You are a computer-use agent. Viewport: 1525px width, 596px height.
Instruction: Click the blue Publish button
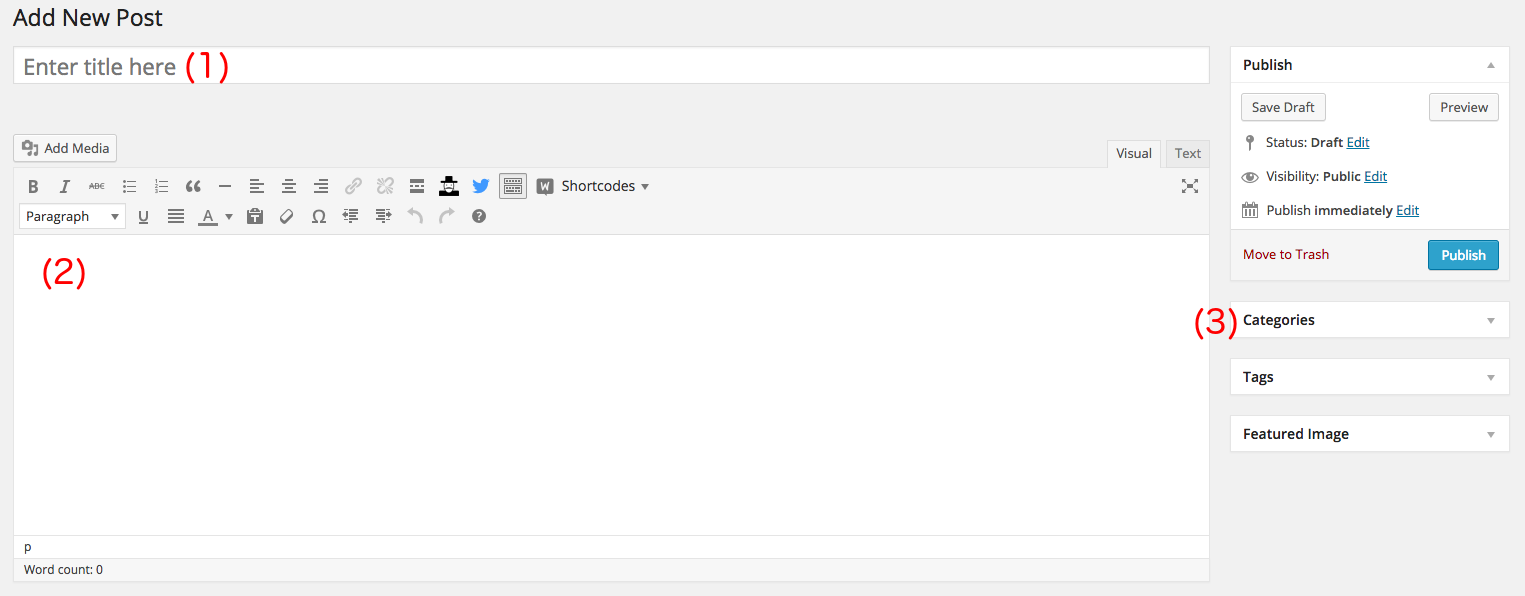1463,255
